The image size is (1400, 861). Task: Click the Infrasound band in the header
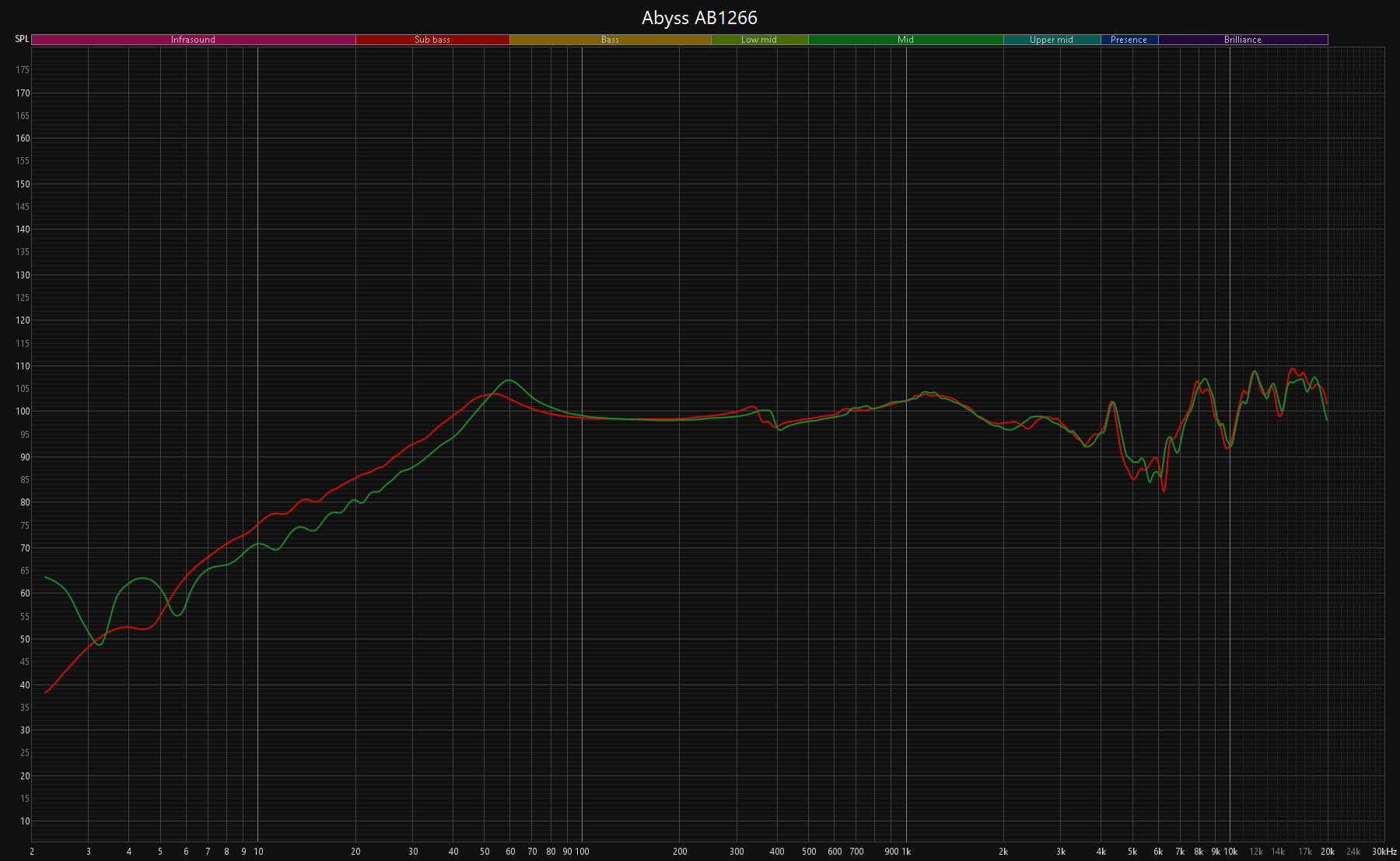[193, 40]
